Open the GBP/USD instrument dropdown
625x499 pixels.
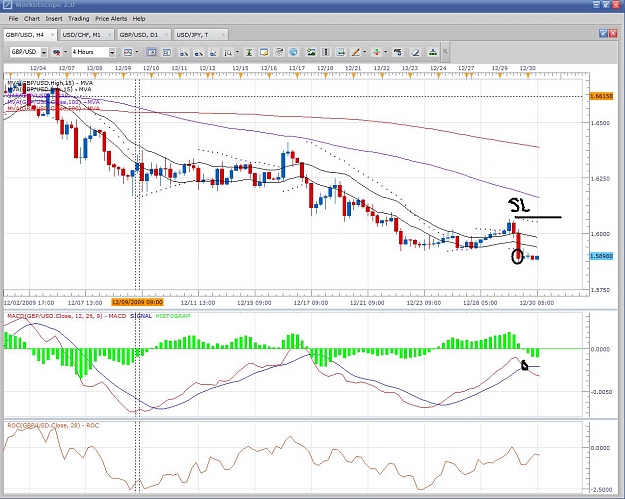[x=44, y=52]
